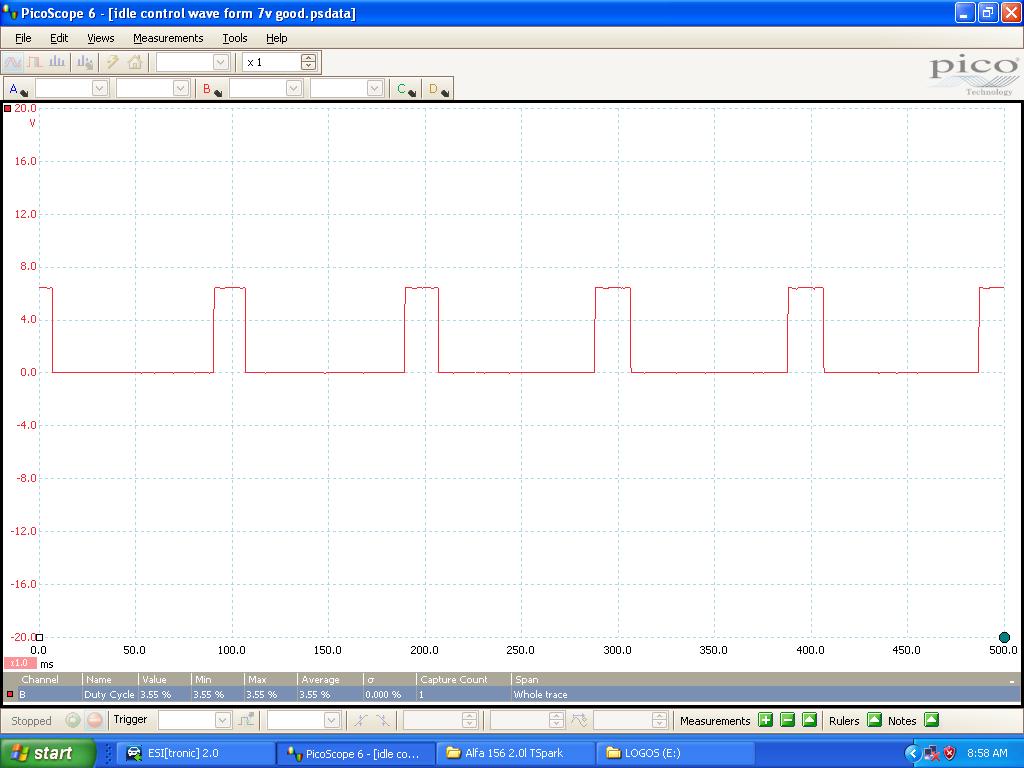1024x768 pixels.
Task: Open LOGOS (E:) taskbar window
Action: coord(675,753)
